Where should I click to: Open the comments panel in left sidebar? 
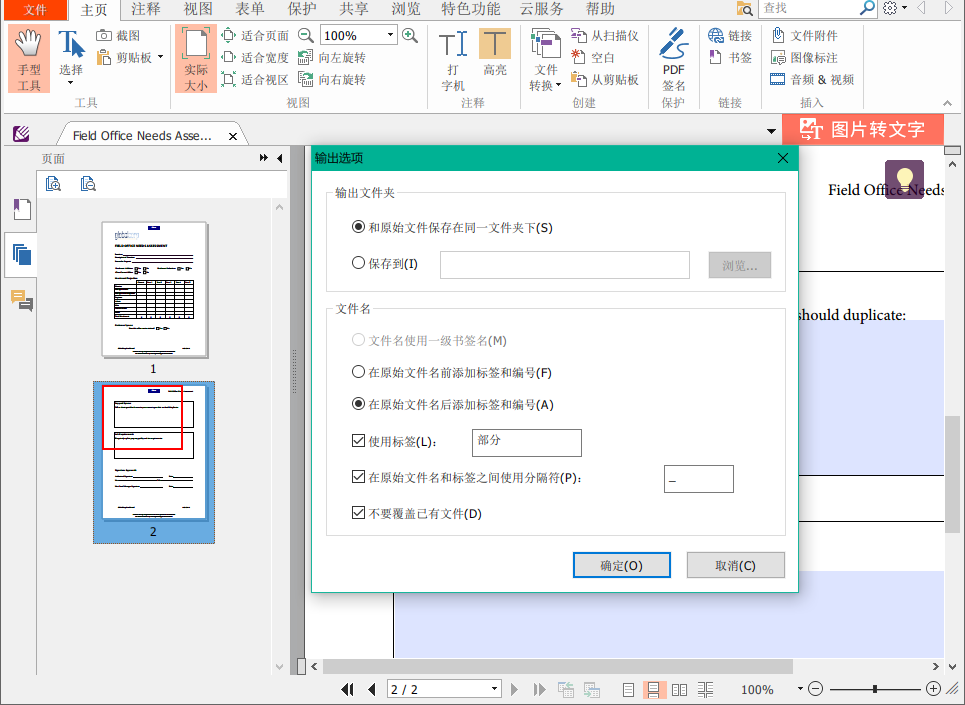point(21,299)
